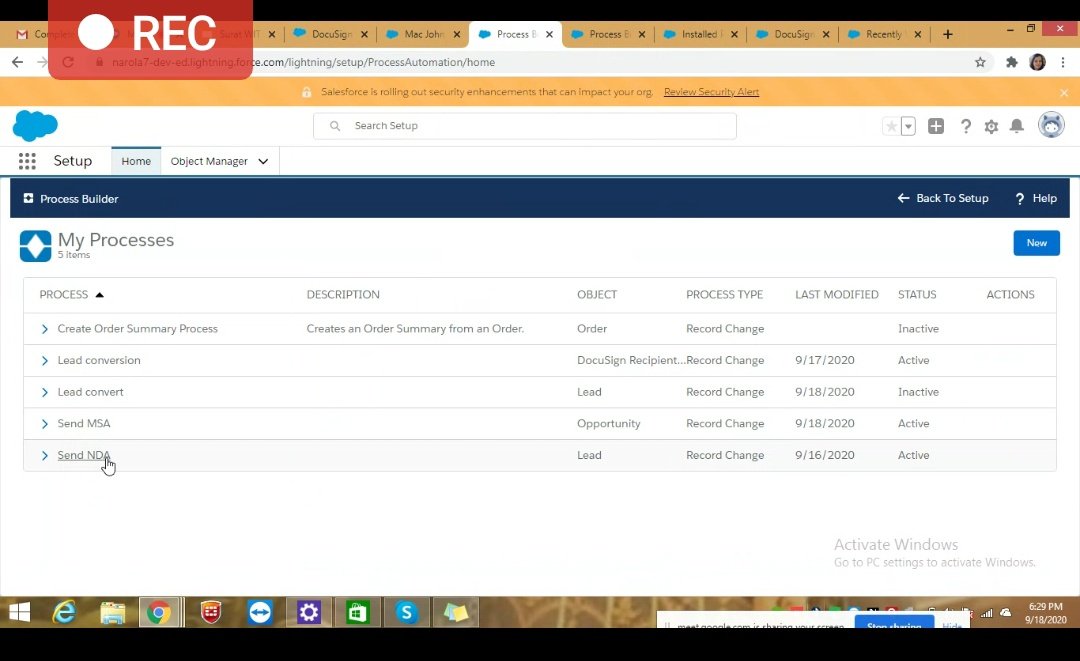The width and height of the screenshot is (1080, 661).
Task: Open the global actions plus icon
Action: 935,126
